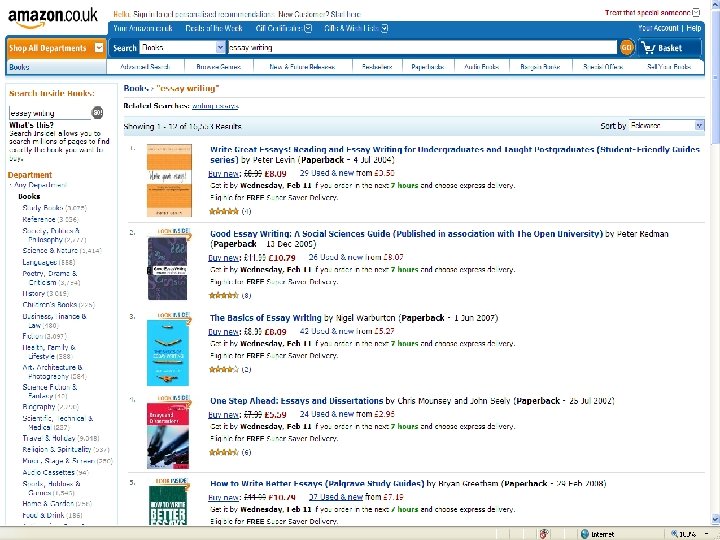Open Your Account link

point(658,28)
